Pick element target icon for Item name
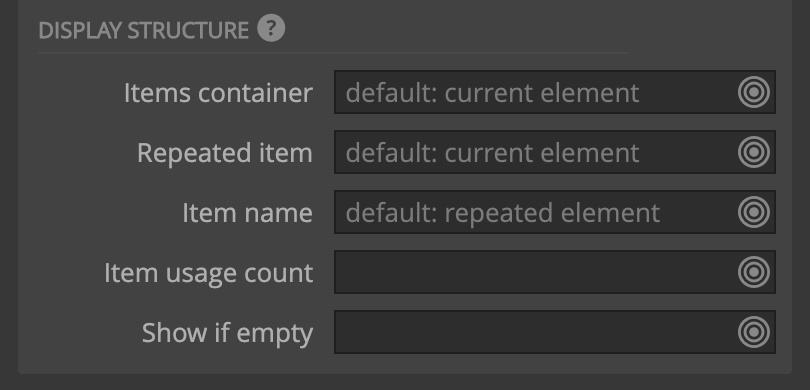The height and width of the screenshot is (390, 810). [754, 212]
